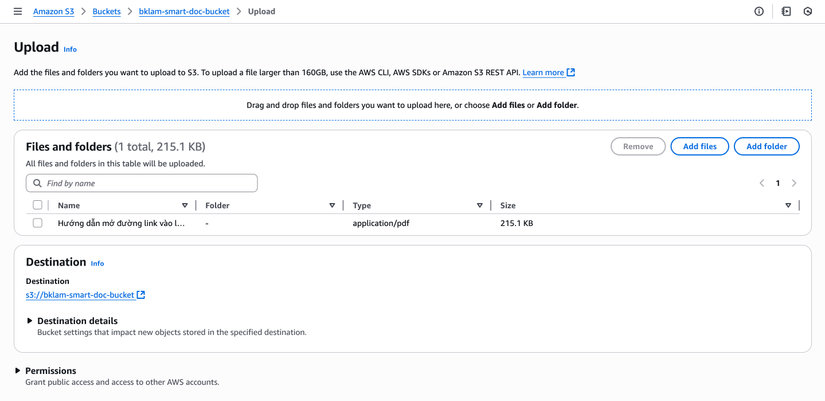Navigate to Buckets breadcrumb
Screen dimensions: 825x401
pyautogui.click(x=106, y=12)
